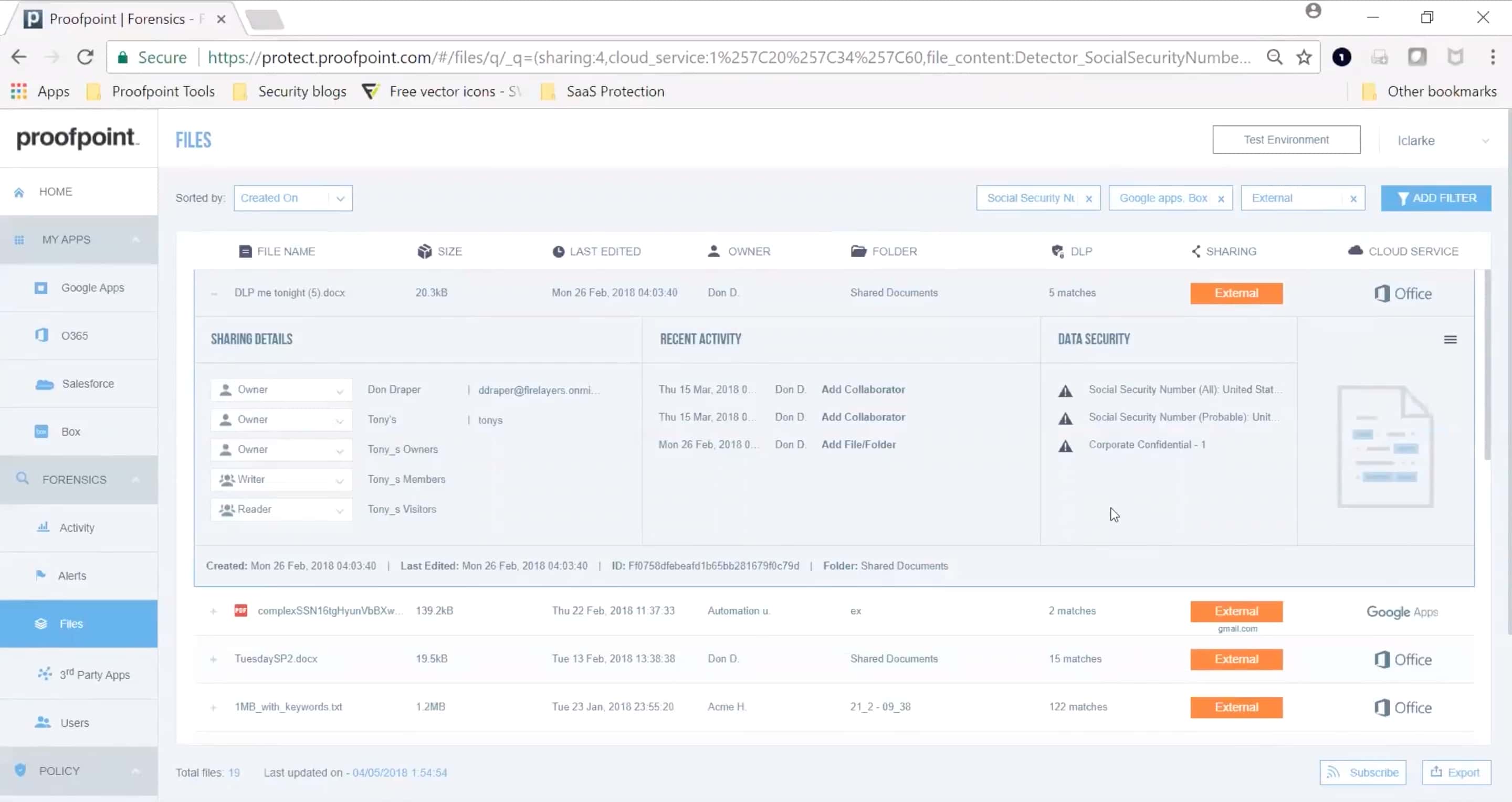Open Google Apps in sidebar

pos(79,288)
